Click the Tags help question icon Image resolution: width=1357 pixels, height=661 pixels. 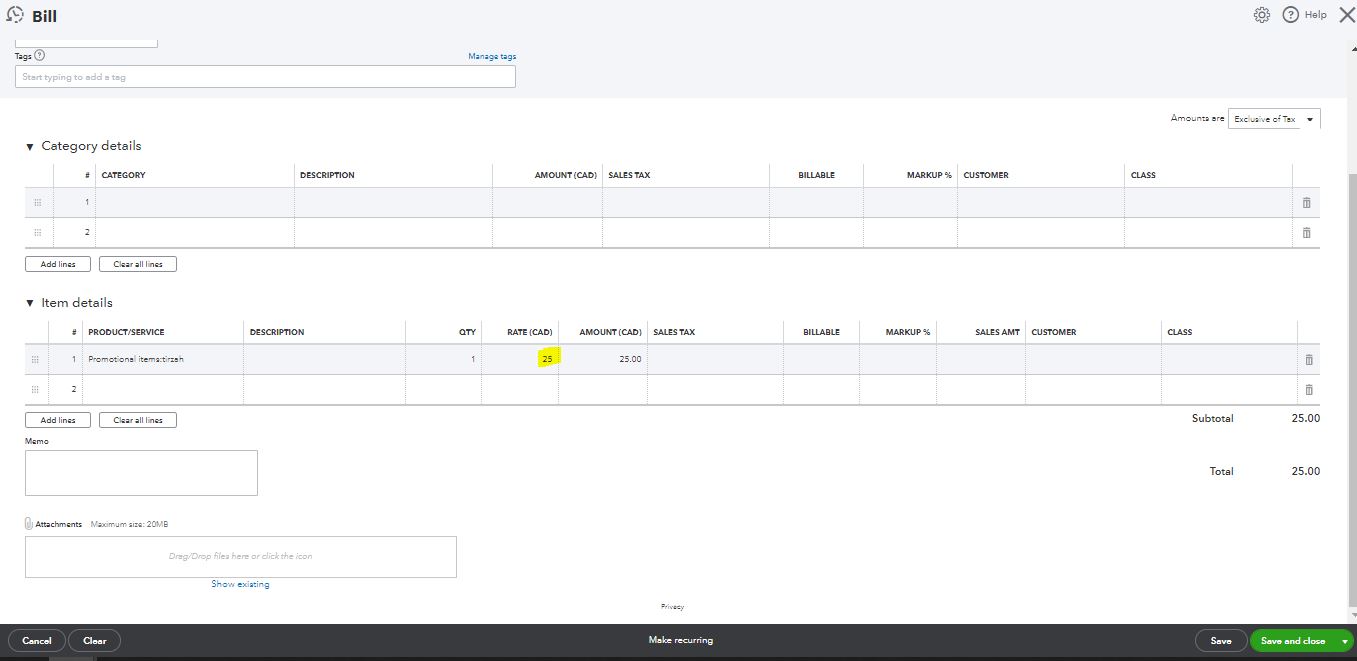pyautogui.click(x=40, y=56)
